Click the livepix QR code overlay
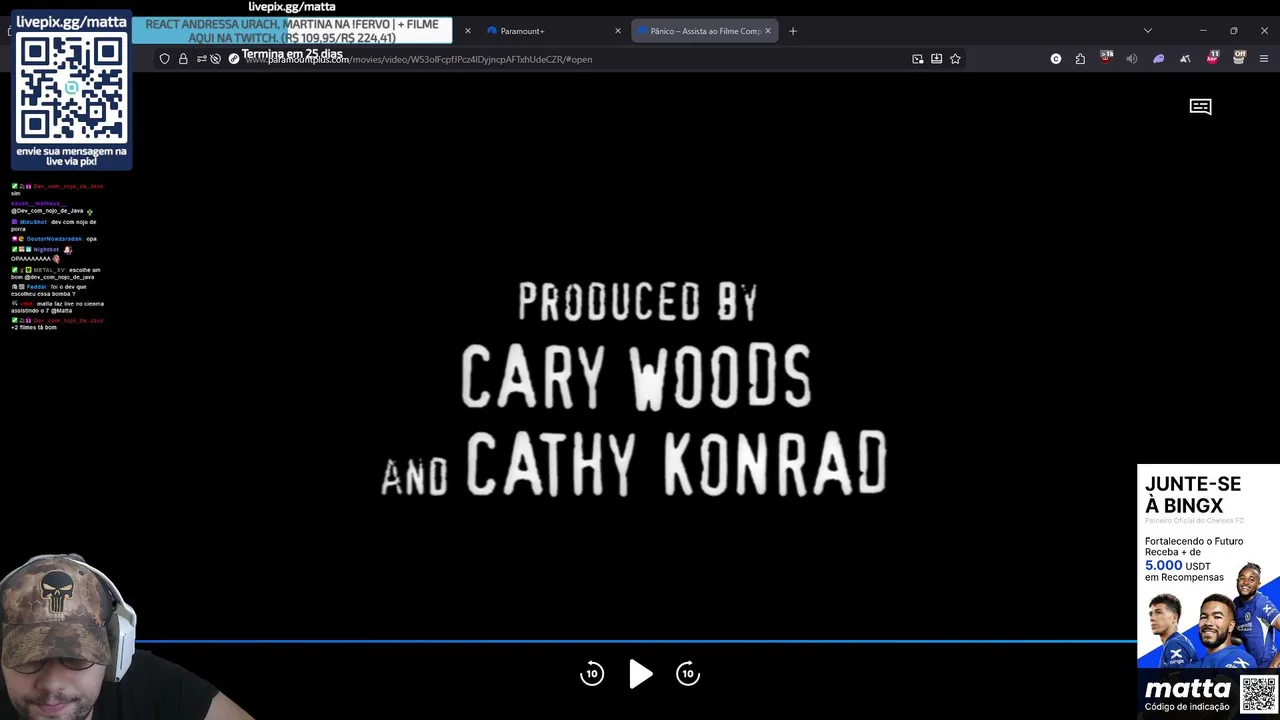1280x720 pixels. point(71,90)
